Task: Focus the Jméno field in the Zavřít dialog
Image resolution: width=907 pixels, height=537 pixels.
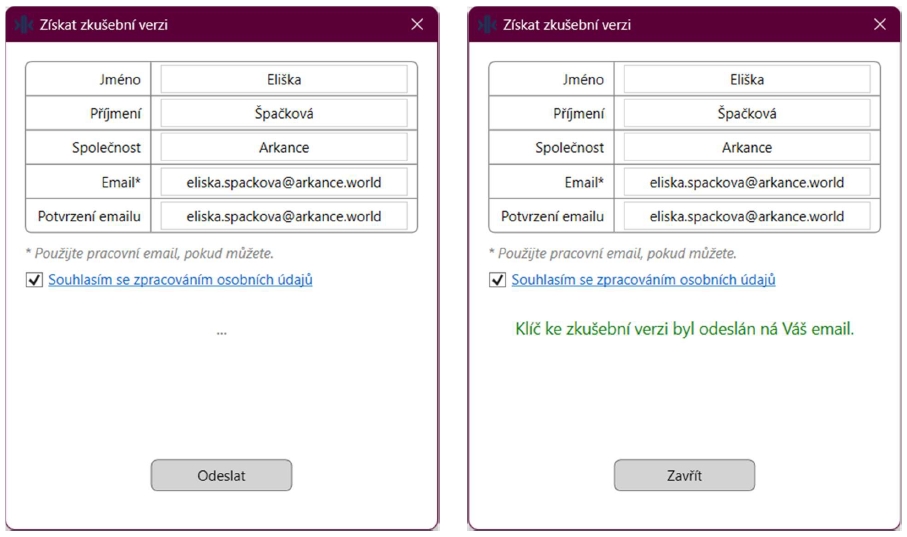Action: (746, 79)
